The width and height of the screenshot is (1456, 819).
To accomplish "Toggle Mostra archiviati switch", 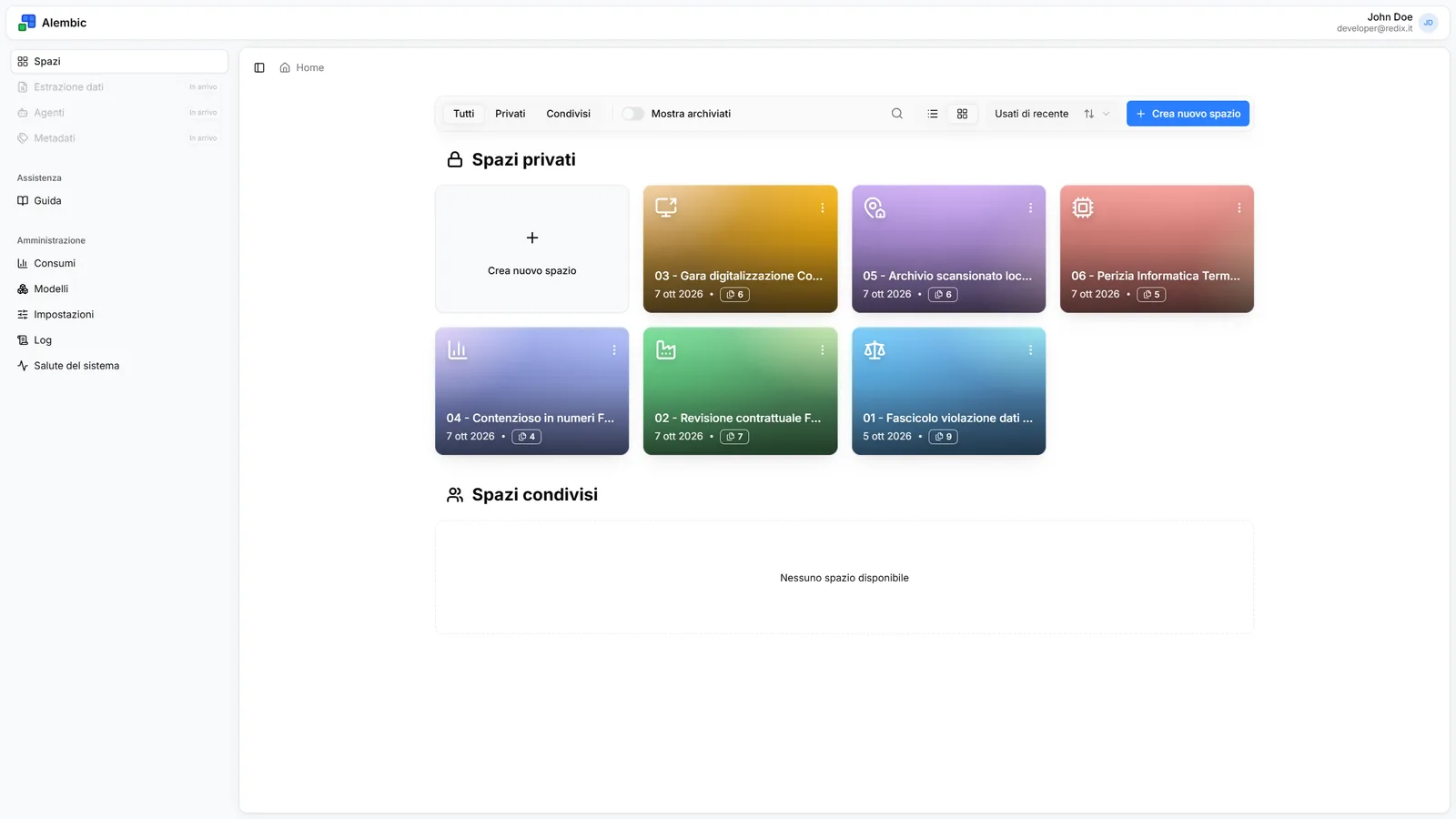I will (632, 114).
